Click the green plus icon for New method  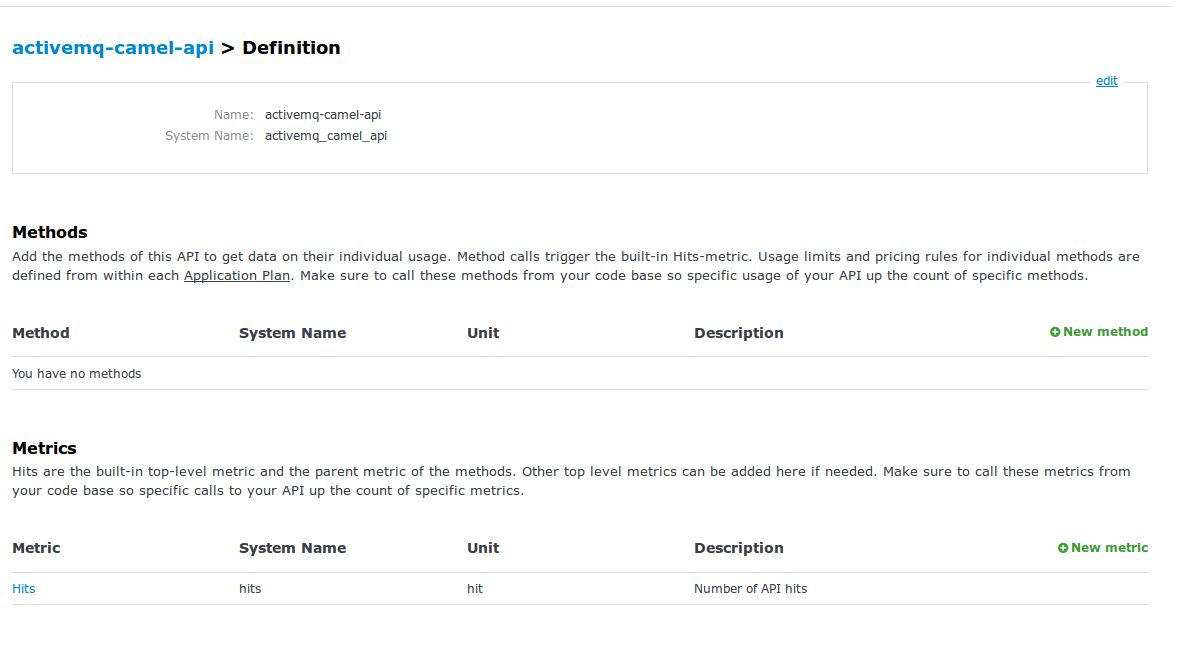tap(1054, 331)
